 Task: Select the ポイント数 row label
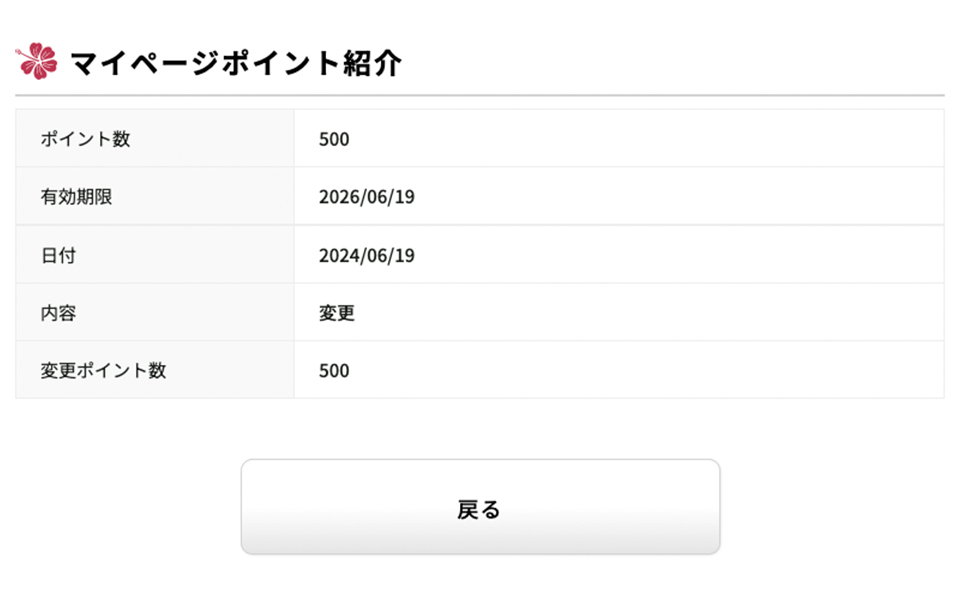click(x=86, y=139)
